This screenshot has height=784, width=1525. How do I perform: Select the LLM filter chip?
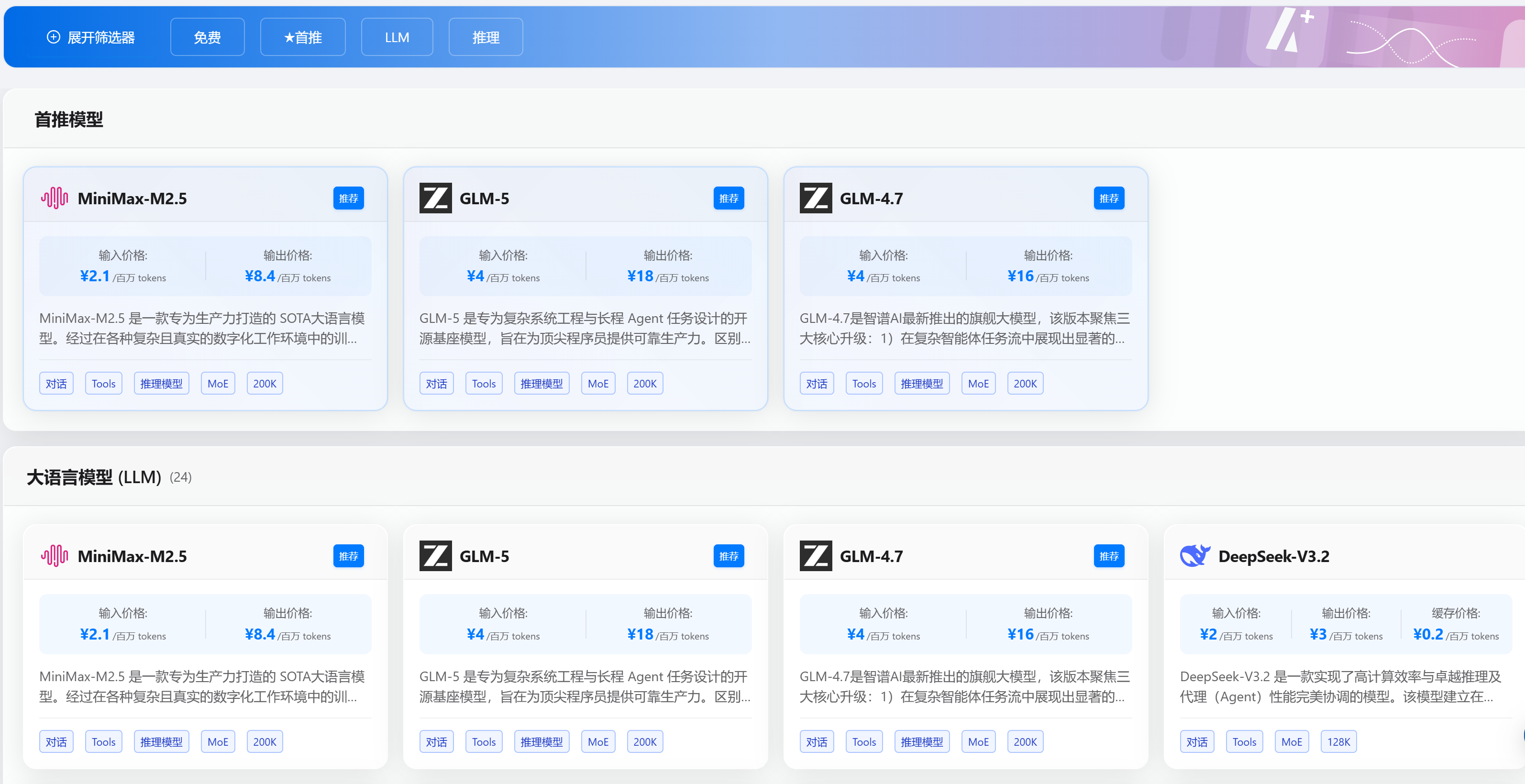click(x=397, y=37)
